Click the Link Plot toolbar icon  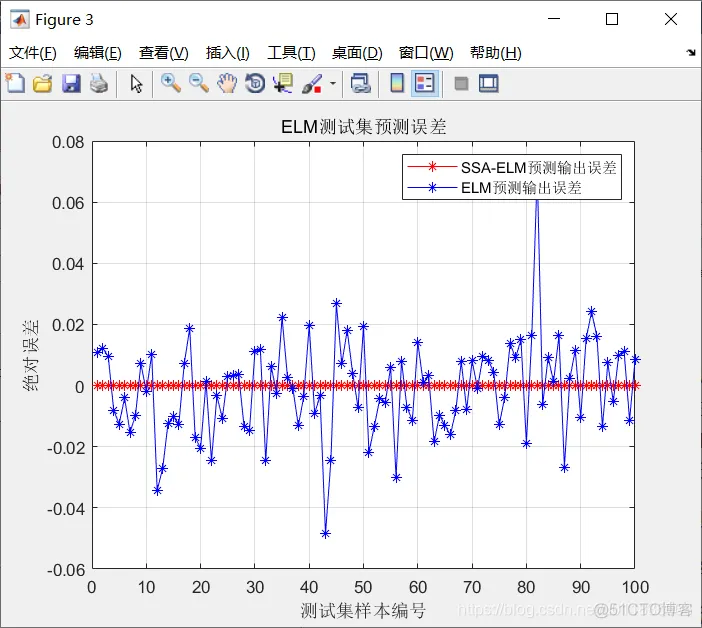coord(361,84)
